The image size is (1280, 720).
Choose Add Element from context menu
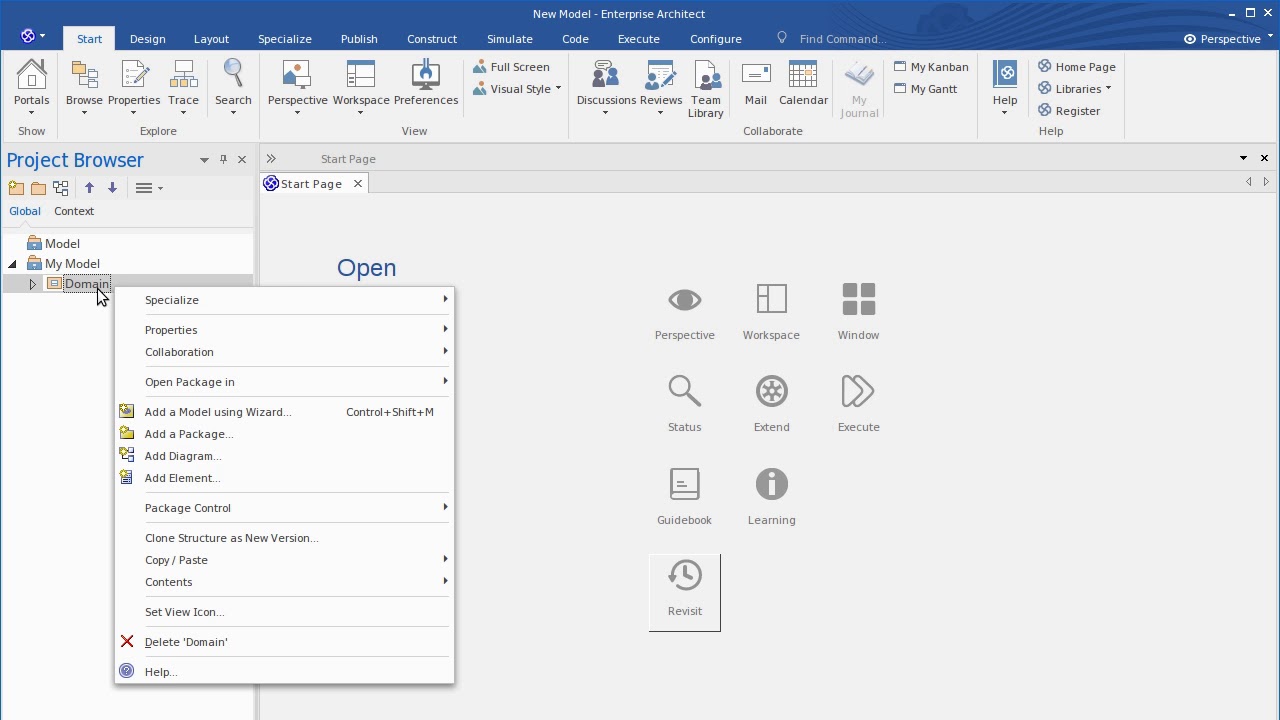click(284, 478)
